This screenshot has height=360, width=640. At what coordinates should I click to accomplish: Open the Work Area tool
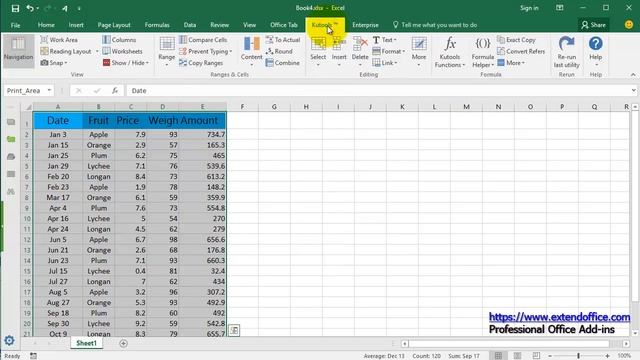[59, 40]
